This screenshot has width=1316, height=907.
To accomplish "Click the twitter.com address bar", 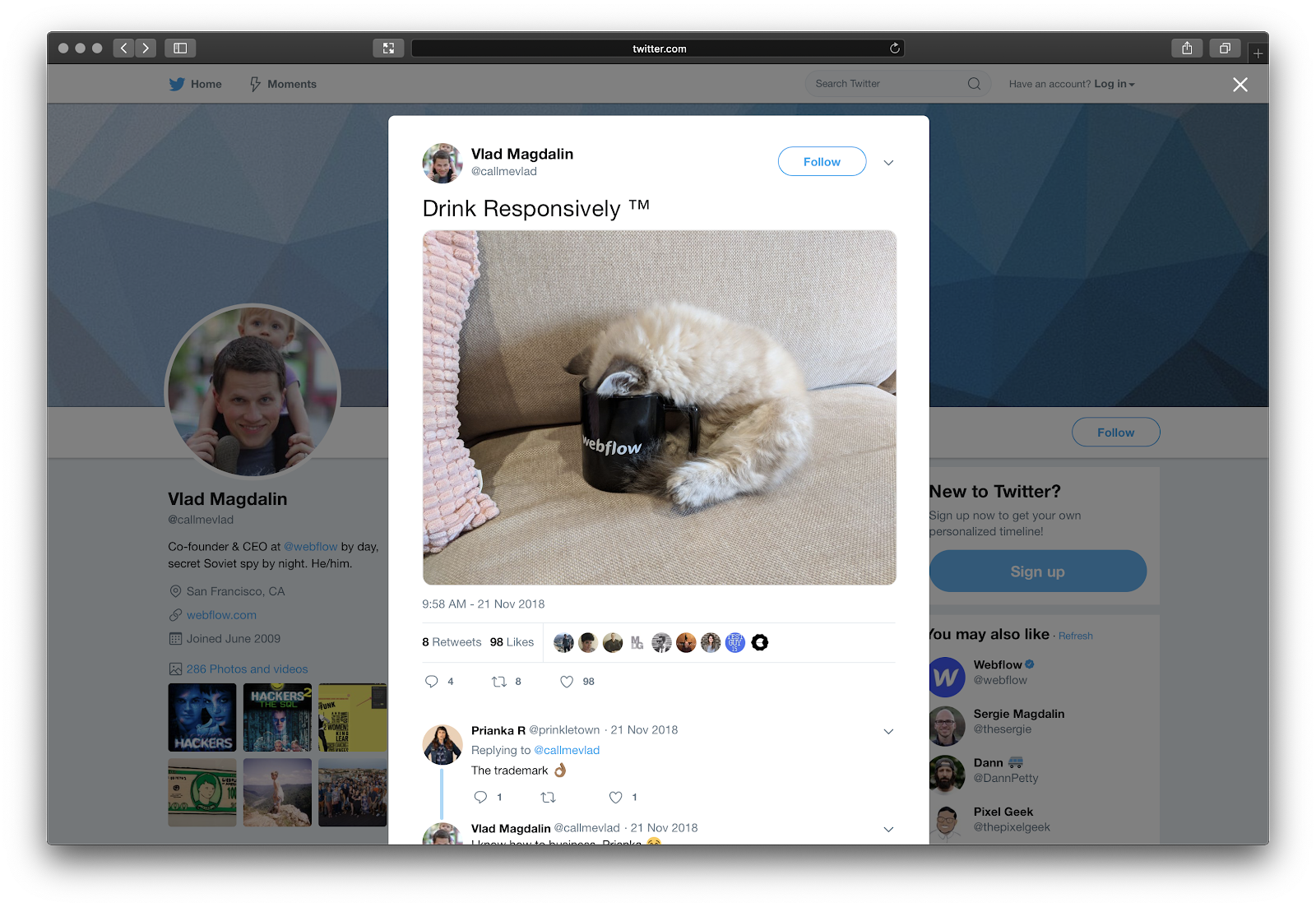I will pos(658,49).
